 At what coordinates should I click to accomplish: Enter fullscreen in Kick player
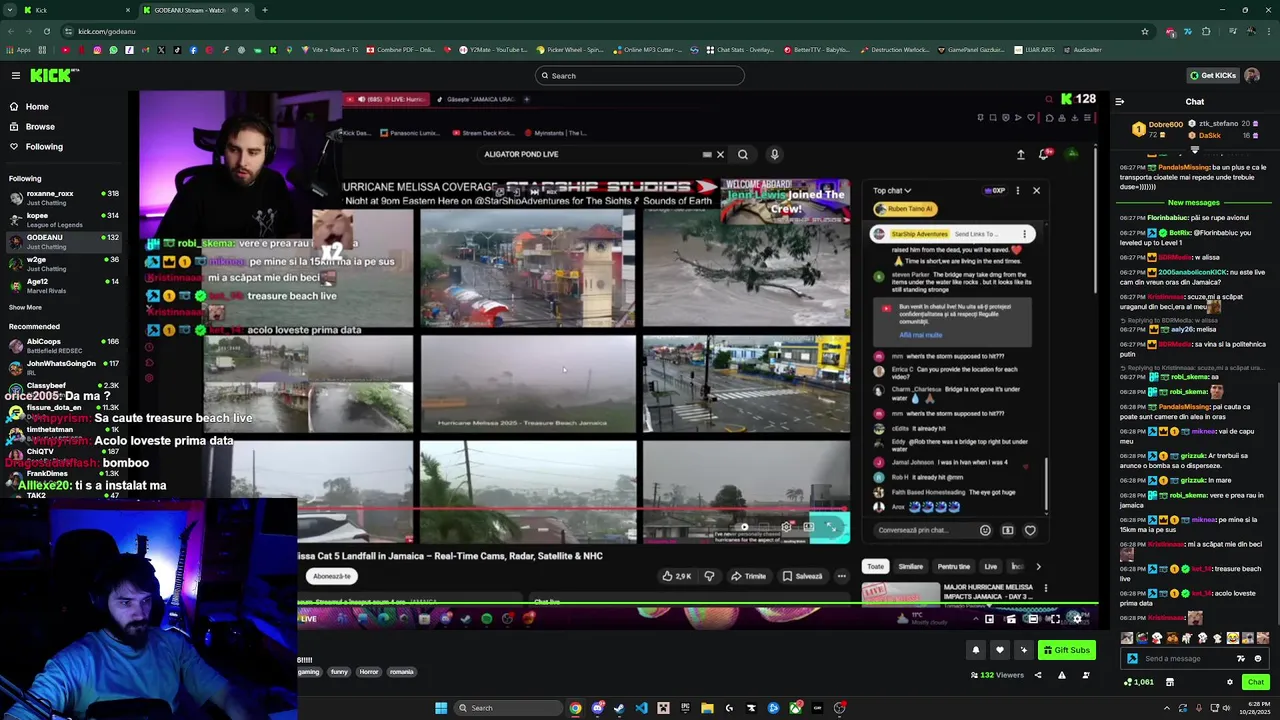pyautogui.click(x=1054, y=619)
